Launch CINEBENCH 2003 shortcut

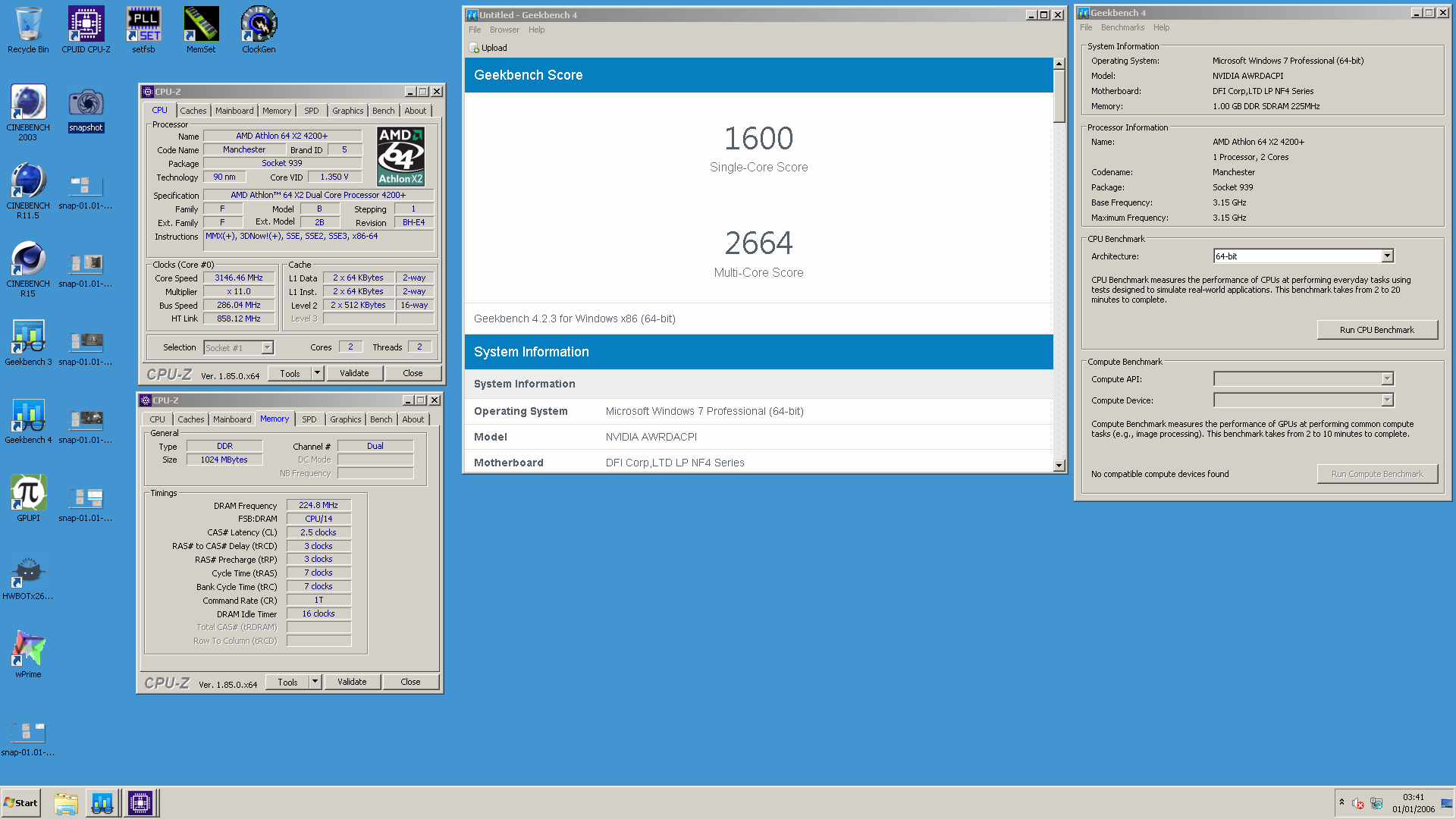click(x=28, y=112)
